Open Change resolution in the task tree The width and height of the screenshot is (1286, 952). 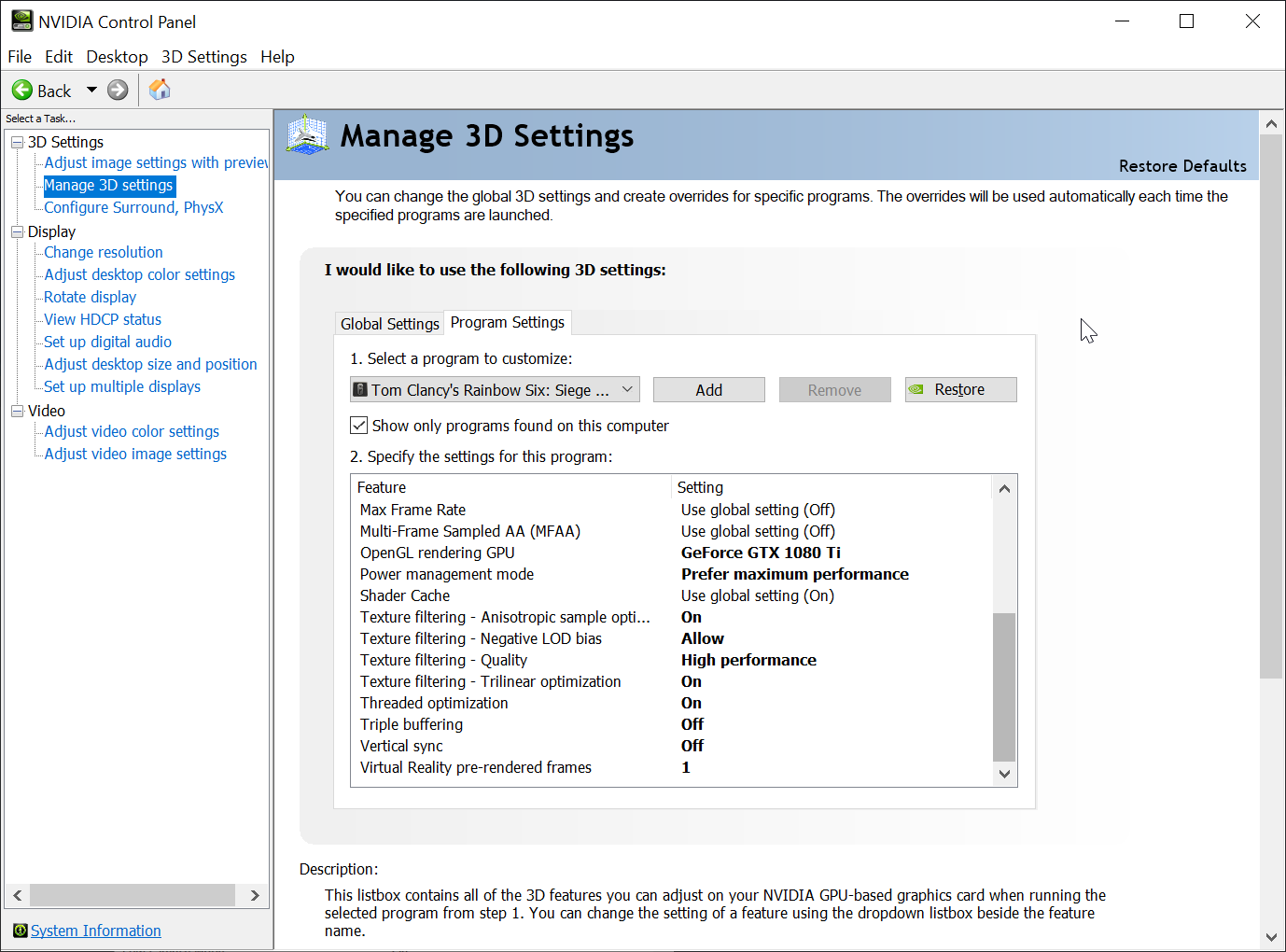click(104, 252)
